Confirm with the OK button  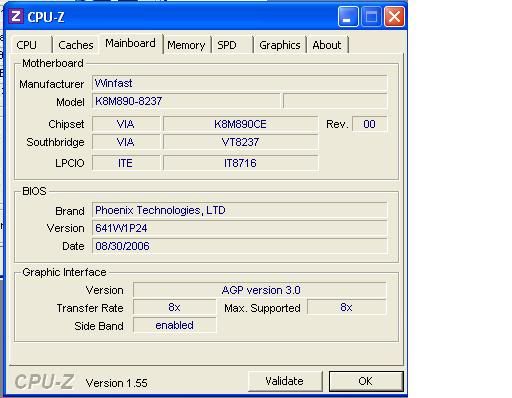coord(366,381)
